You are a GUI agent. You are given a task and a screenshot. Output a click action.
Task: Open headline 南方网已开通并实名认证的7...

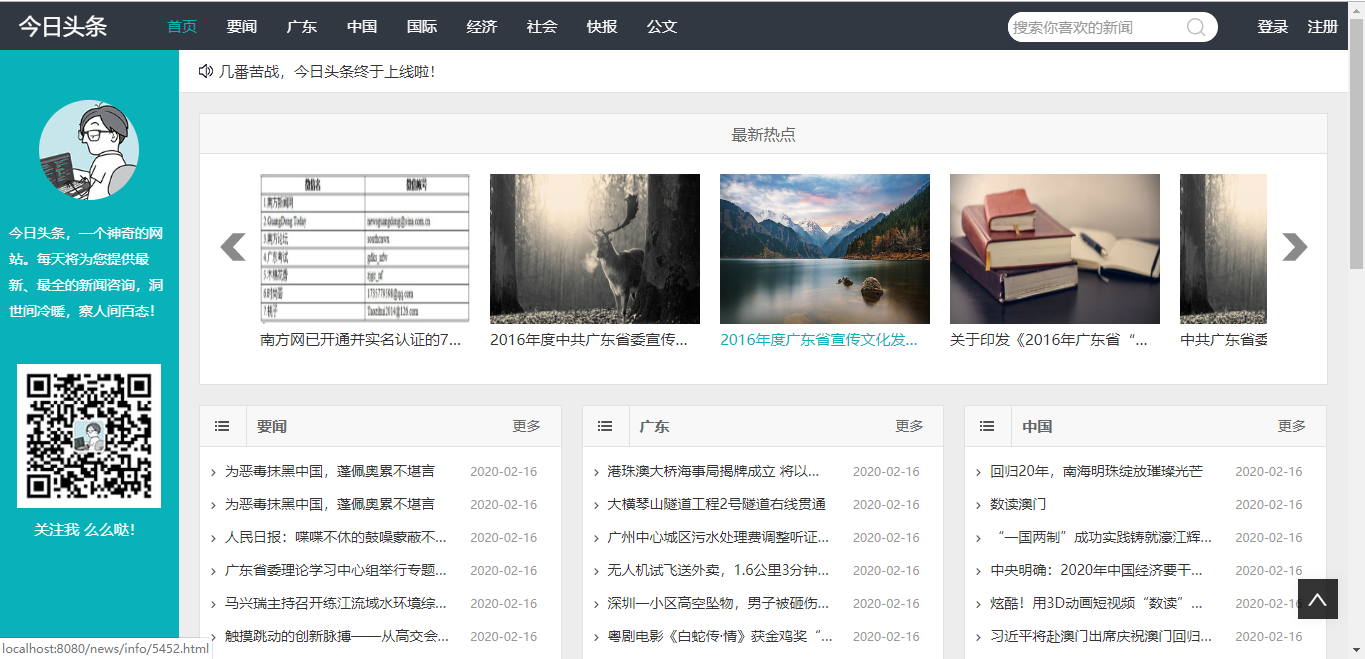point(361,340)
